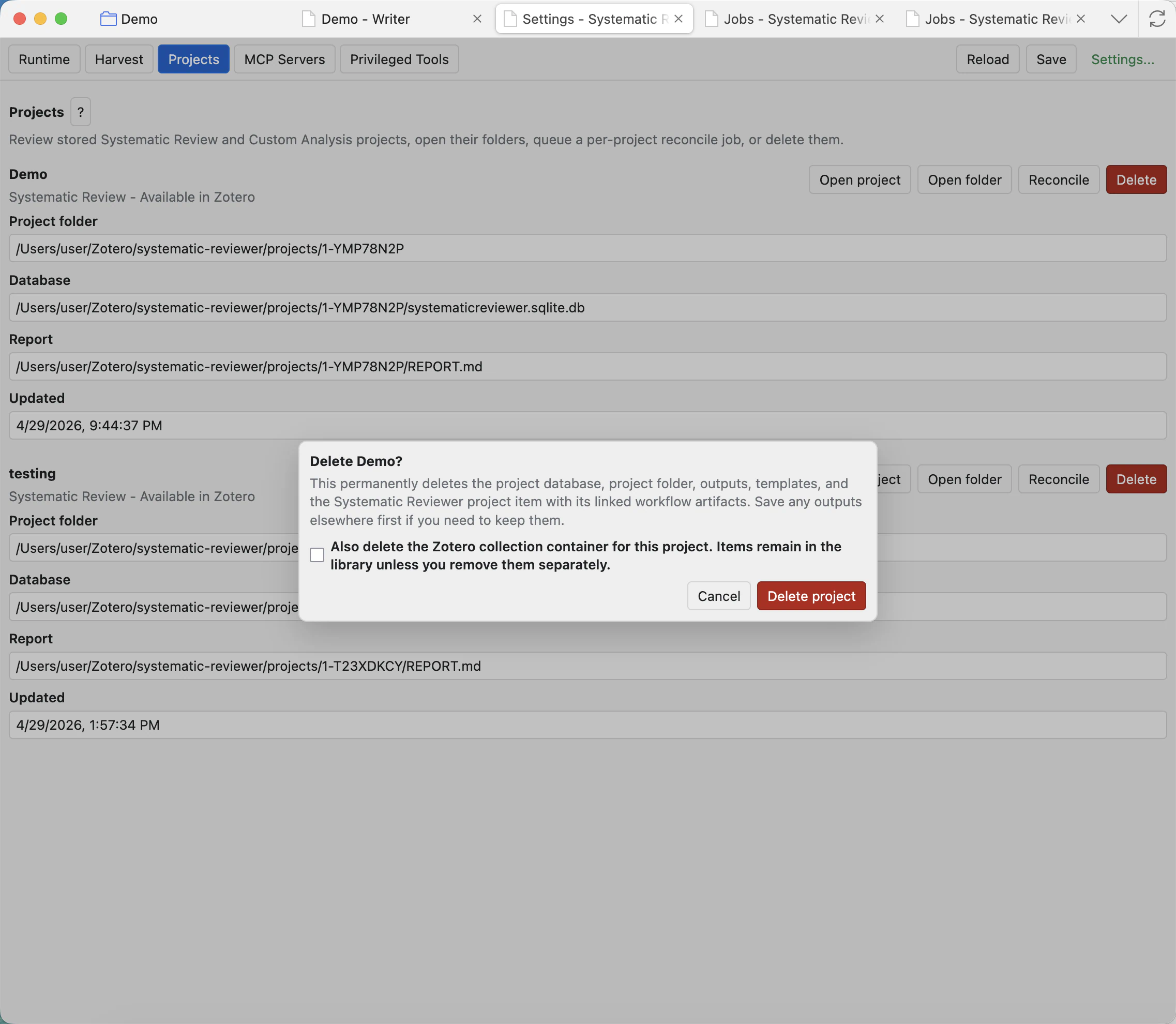Click the testing Updated timestamp field
Image resolution: width=1176 pixels, height=1024 pixels.
[587, 725]
